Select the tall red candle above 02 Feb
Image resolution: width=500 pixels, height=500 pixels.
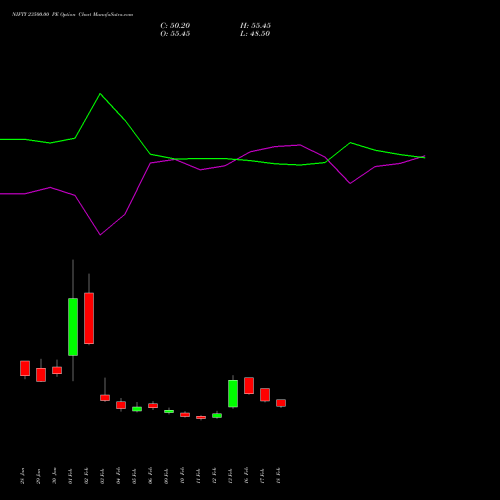click(x=89, y=318)
